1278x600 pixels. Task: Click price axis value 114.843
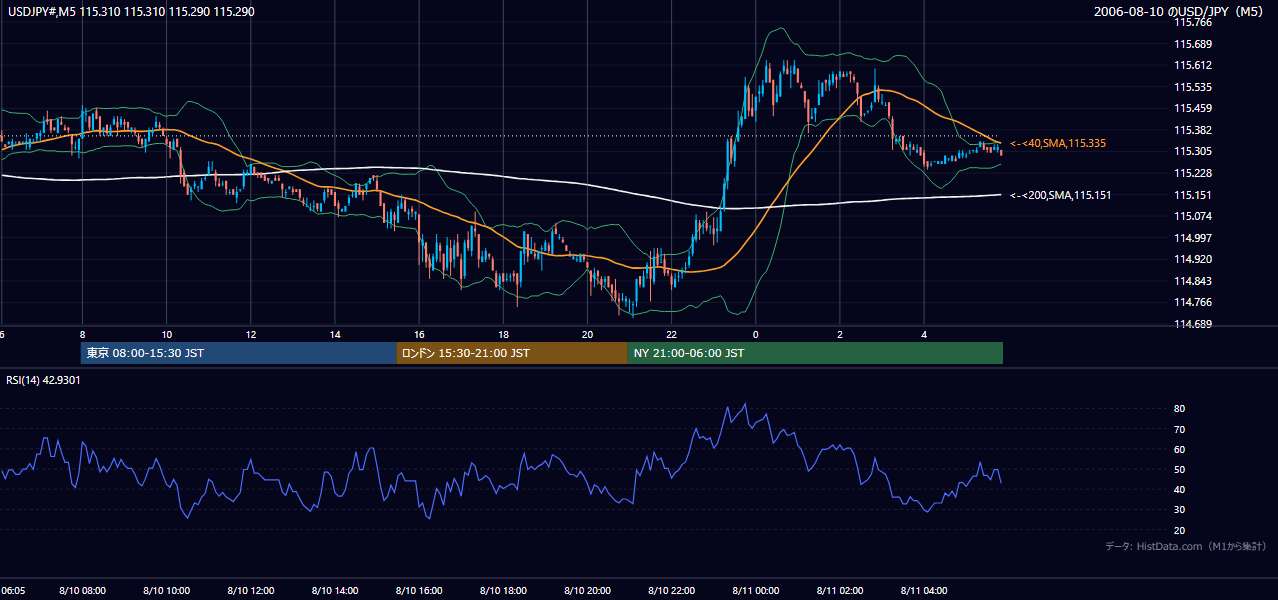(x=1193, y=281)
